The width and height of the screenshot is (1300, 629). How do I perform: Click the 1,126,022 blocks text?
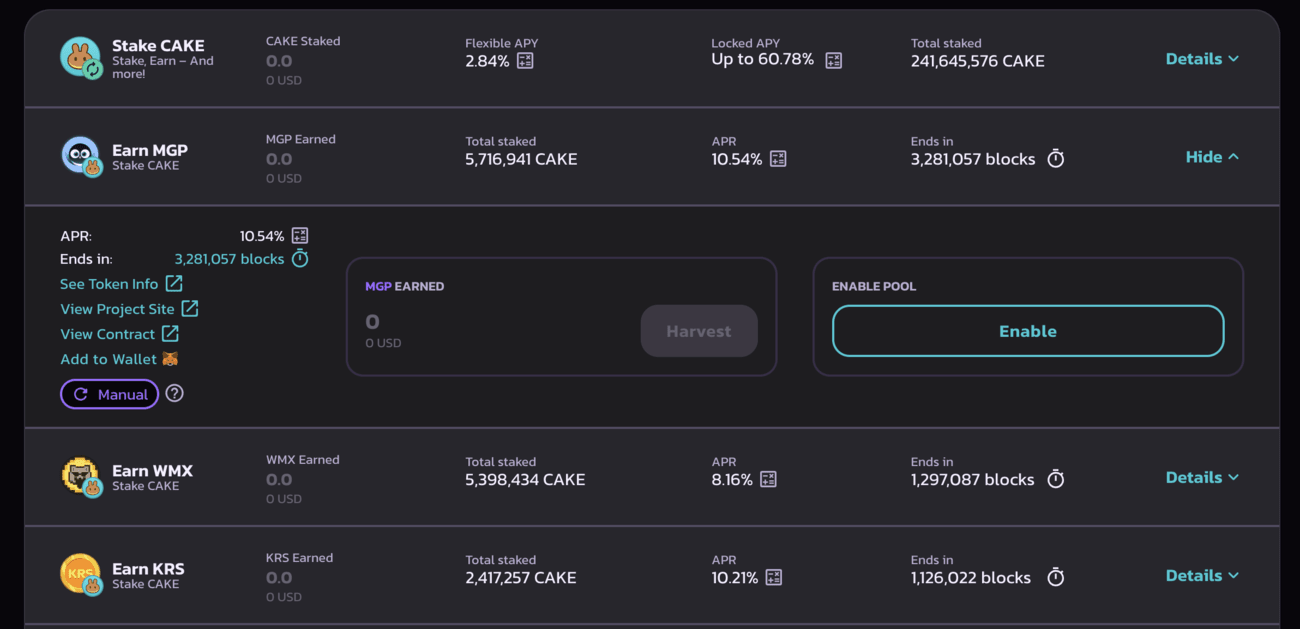point(970,577)
